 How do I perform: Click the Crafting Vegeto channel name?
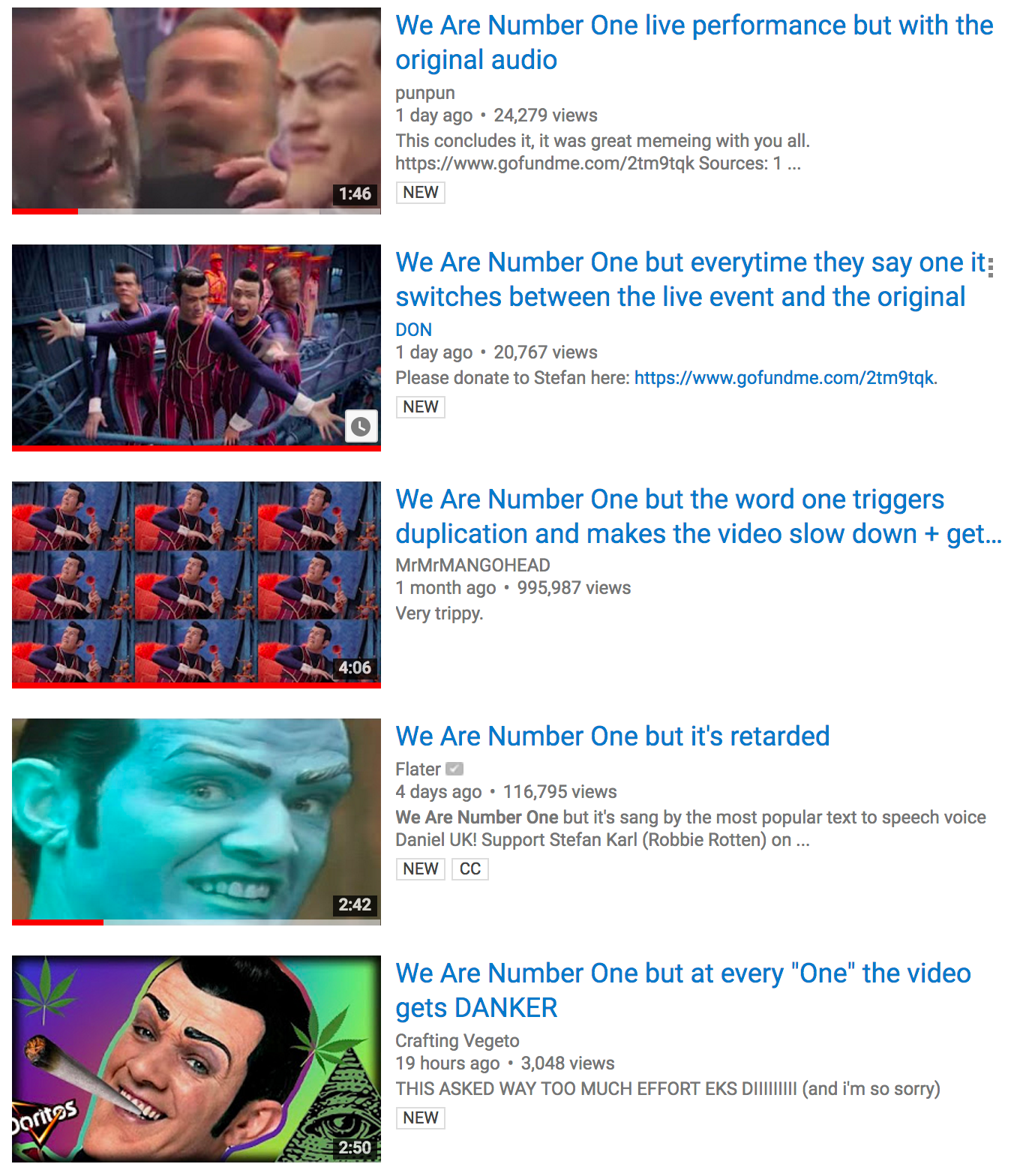click(x=457, y=1040)
